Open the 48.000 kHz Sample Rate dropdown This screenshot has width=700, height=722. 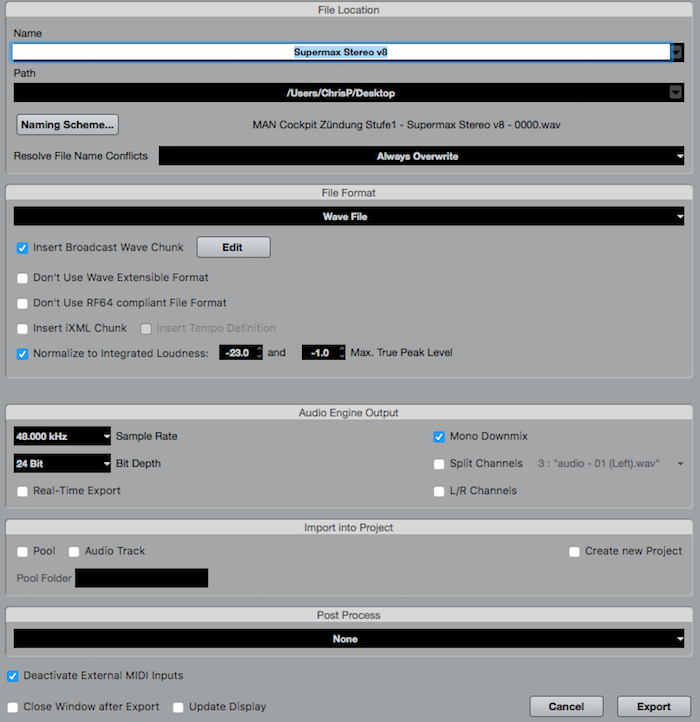[62, 436]
